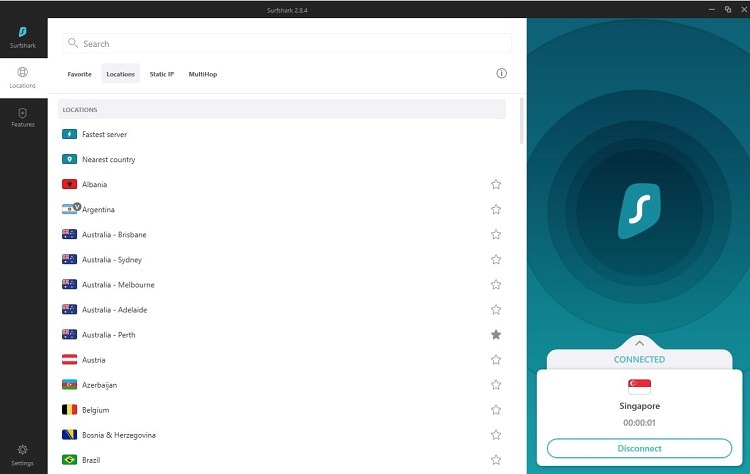
Task: Favorite Albania with its star
Action: coord(496,184)
